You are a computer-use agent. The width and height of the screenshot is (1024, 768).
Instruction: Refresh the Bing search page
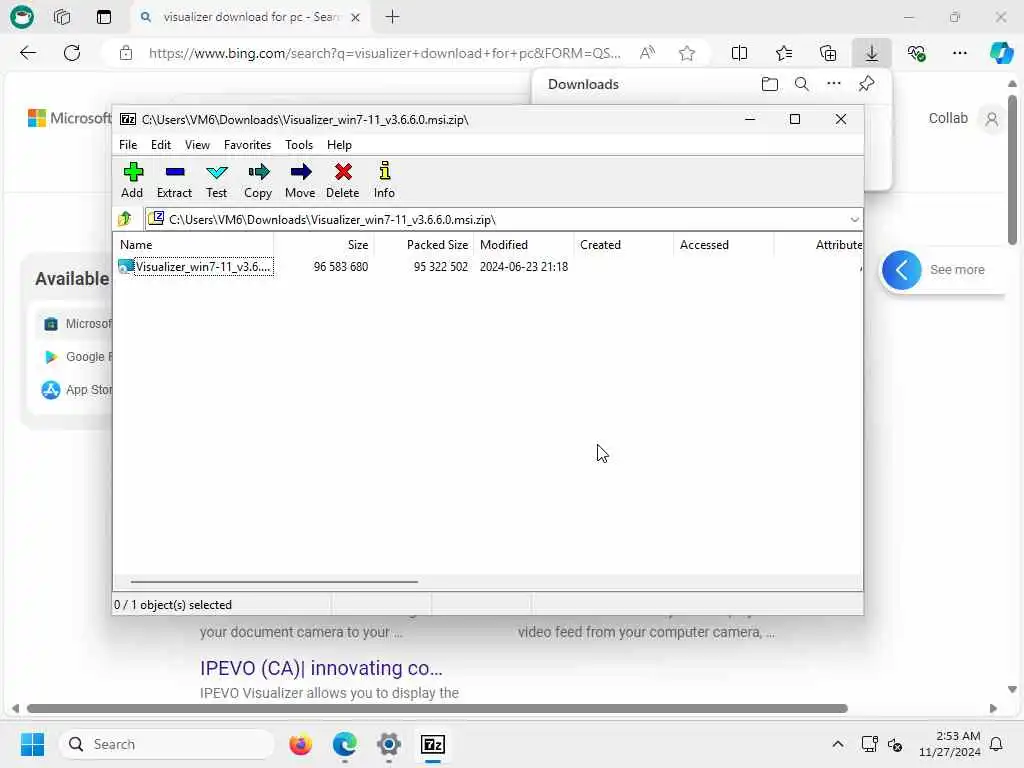pyautogui.click(x=72, y=53)
